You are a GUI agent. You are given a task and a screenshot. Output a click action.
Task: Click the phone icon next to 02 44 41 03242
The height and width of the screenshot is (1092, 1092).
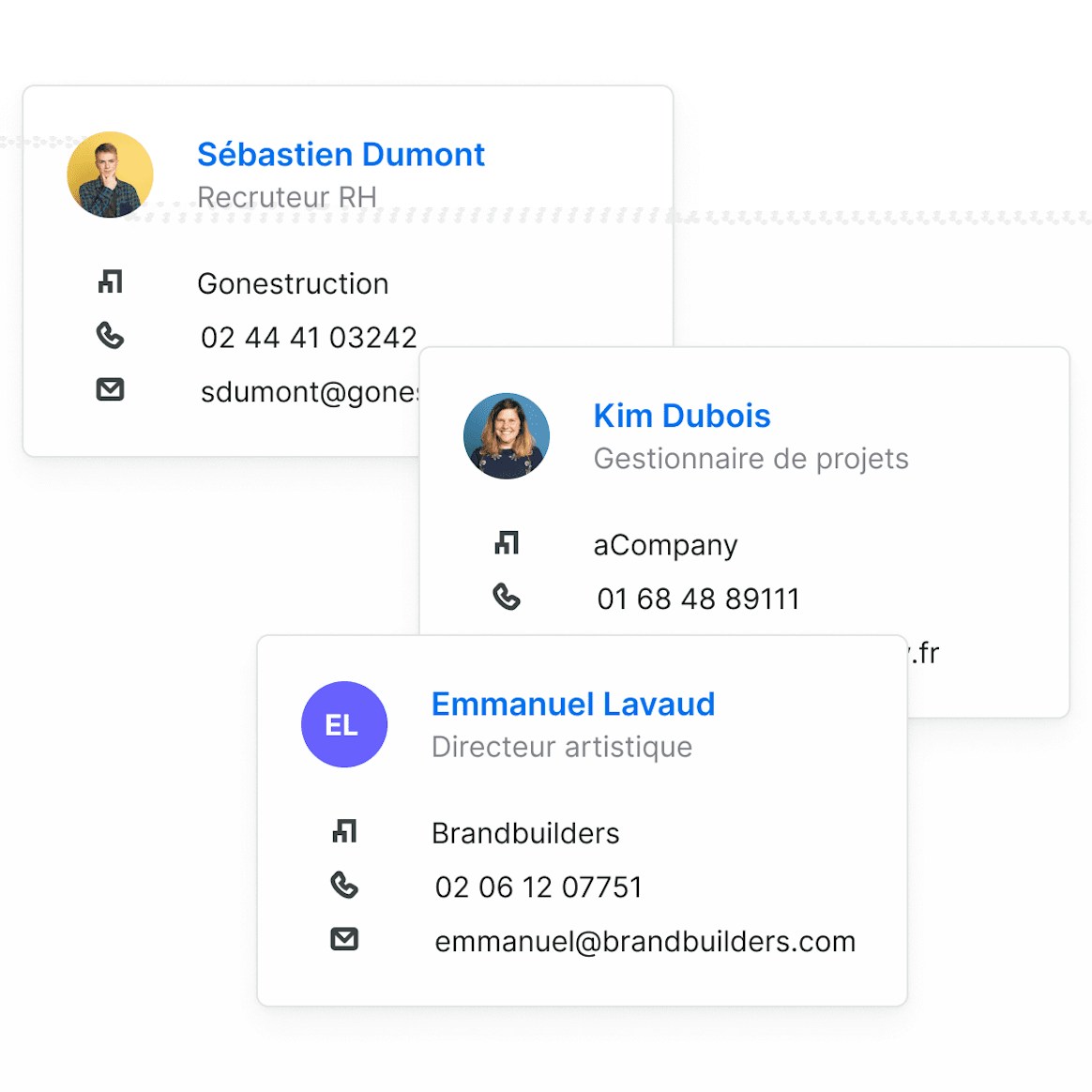click(111, 336)
